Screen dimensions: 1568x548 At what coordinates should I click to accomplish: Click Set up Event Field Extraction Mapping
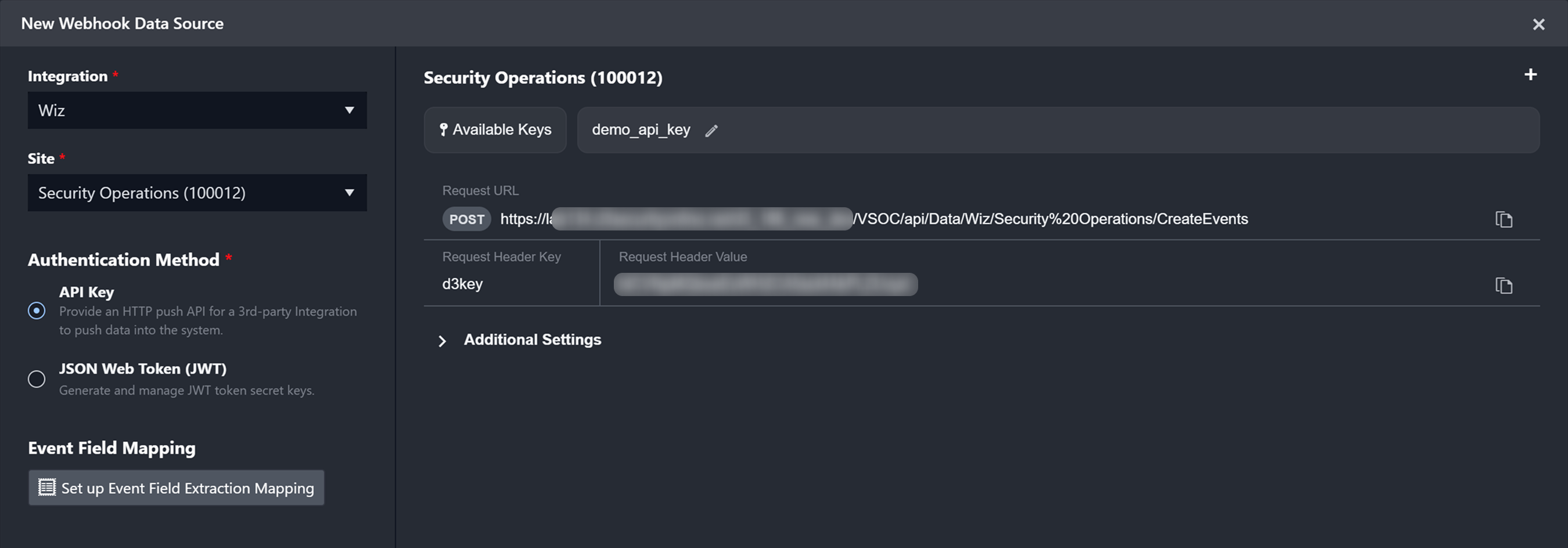tap(176, 488)
